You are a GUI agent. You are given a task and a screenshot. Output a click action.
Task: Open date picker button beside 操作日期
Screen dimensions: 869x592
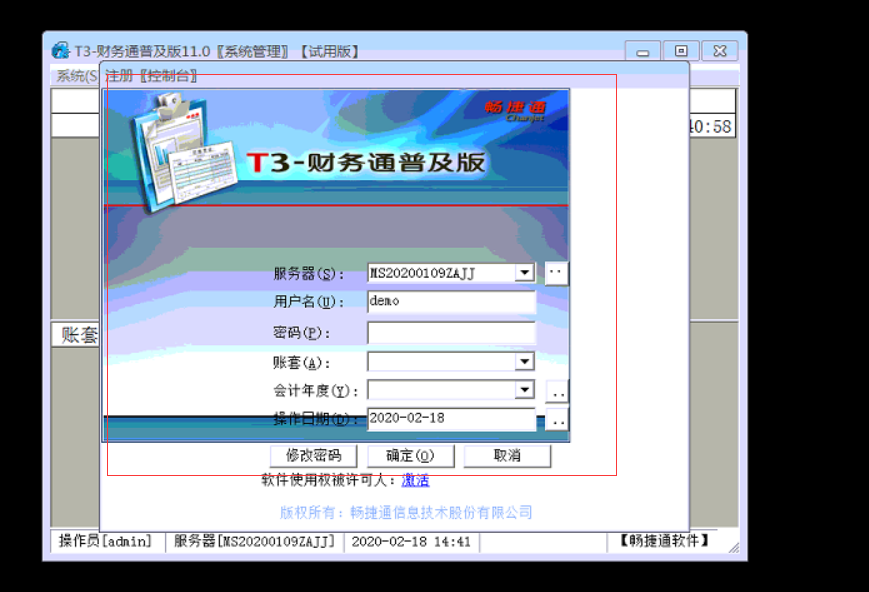[x=558, y=420]
